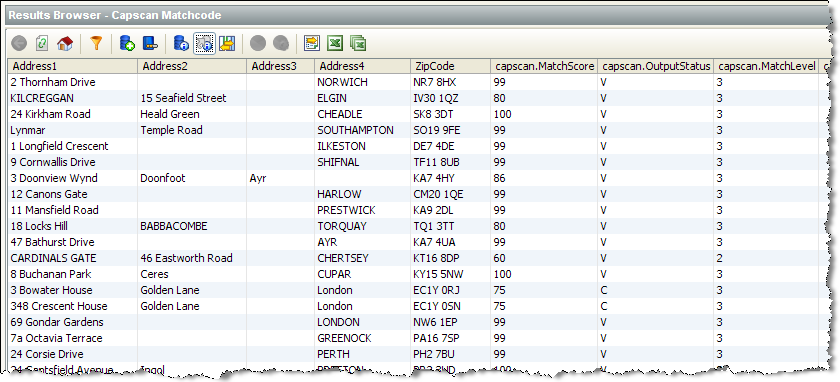
Task: Click the capscan.MatchLevel column header
Action: coord(766,66)
